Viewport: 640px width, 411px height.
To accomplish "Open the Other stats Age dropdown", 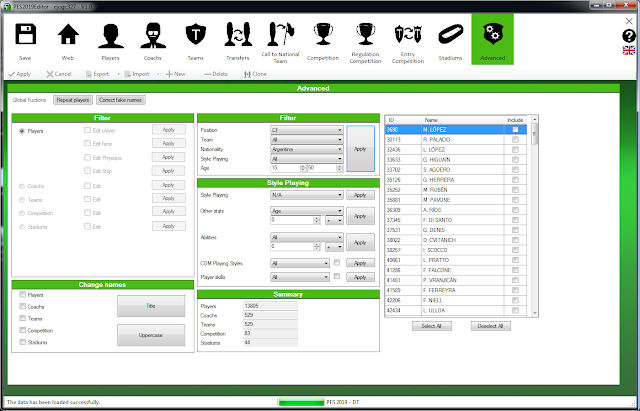I will pyautogui.click(x=307, y=211).
